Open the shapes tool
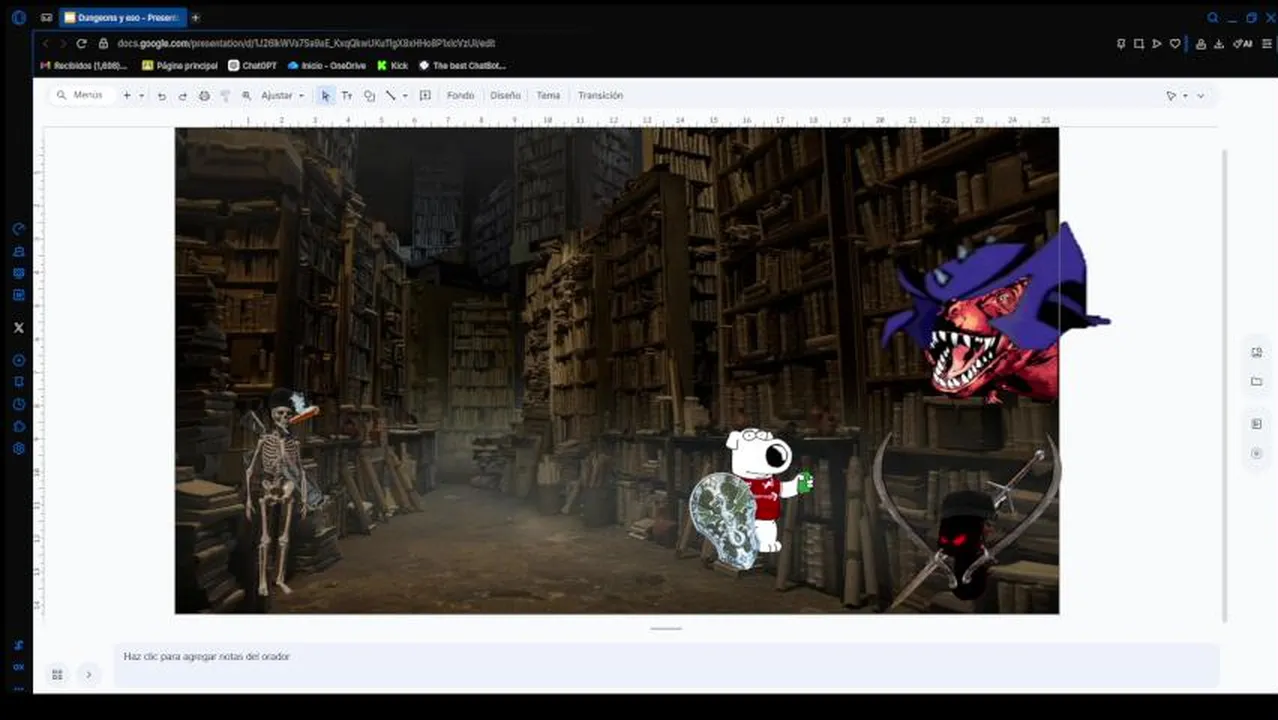 click(x=369, y=96)
